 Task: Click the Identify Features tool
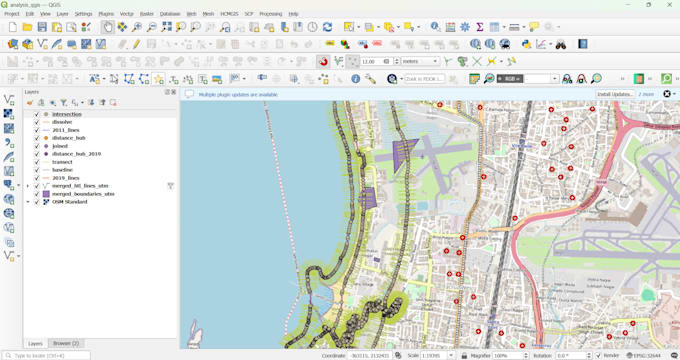tap(435, 27)
